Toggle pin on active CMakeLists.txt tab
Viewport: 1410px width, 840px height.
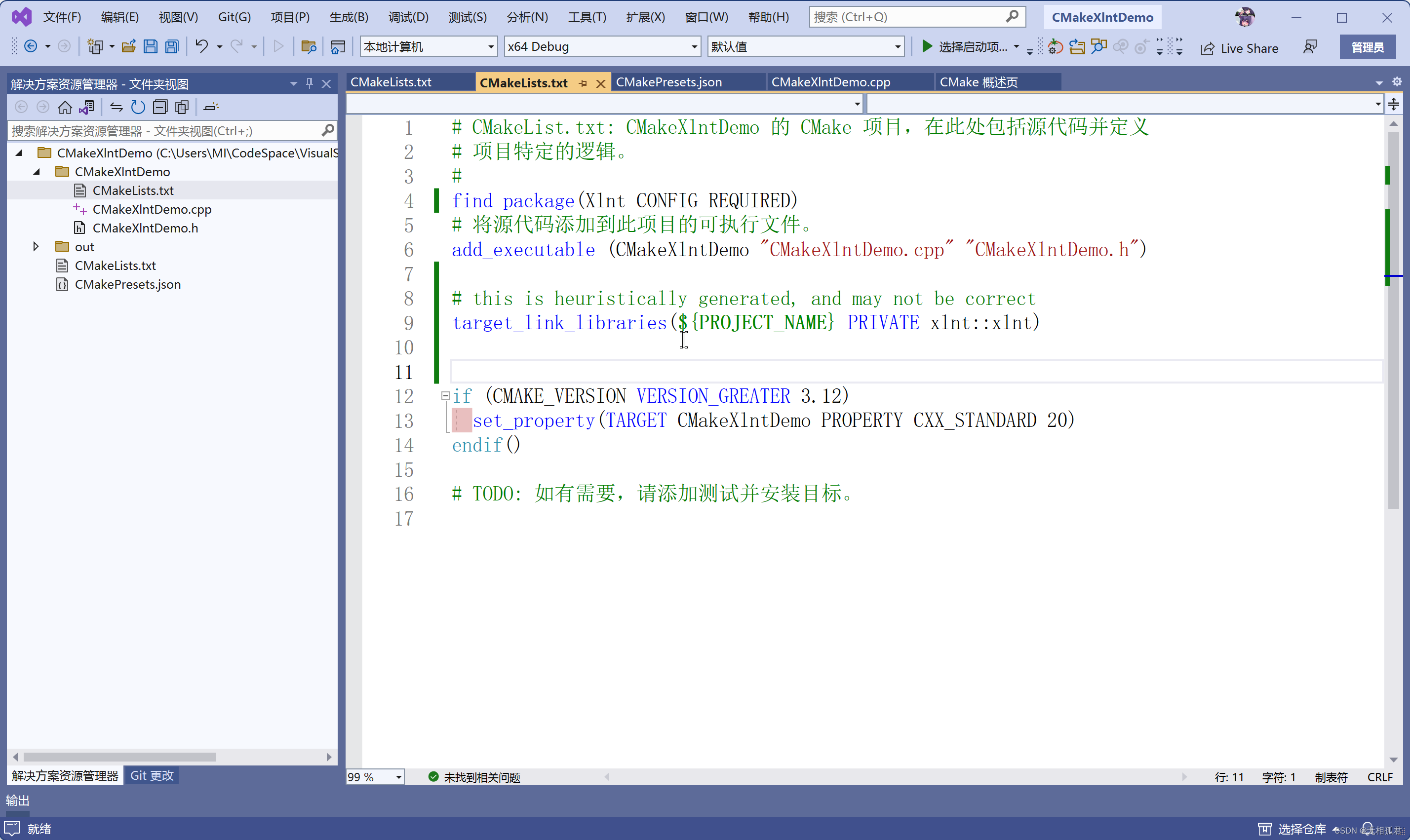click(584, 83)
